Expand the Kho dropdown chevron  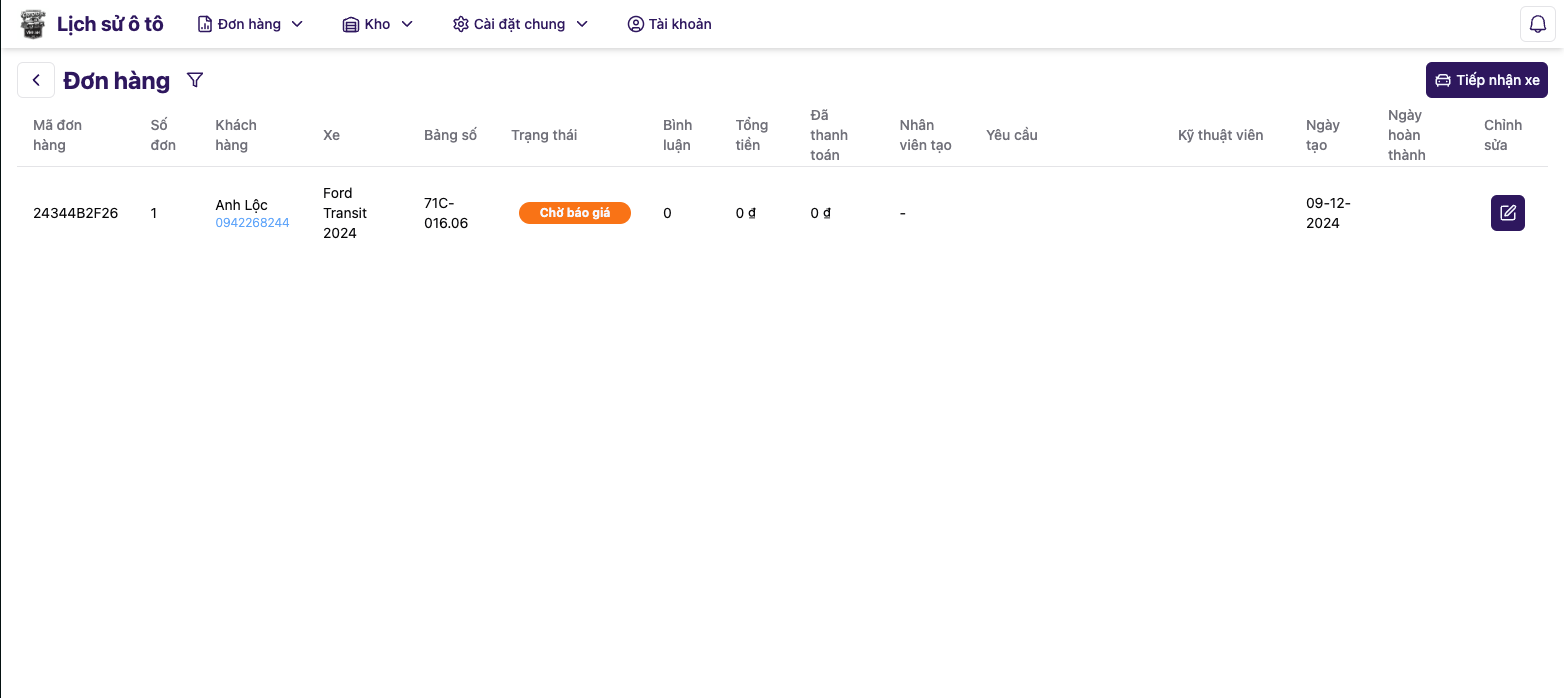[x=407, y=24]
